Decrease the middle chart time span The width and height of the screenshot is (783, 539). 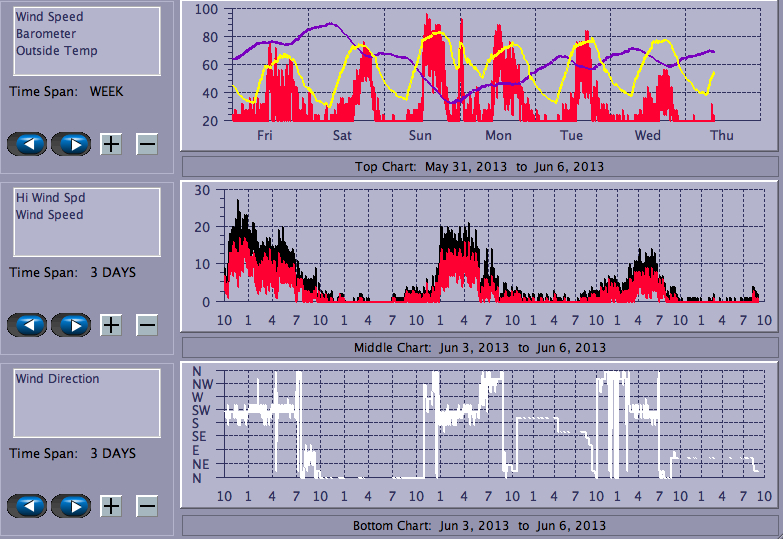[147, 325]
